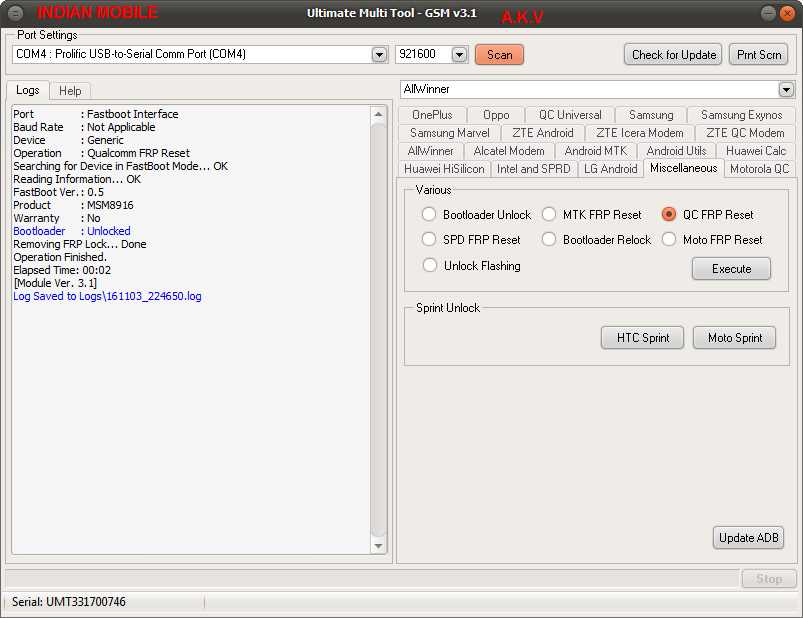Select the SPD FRP Reset option

(429, 239)
